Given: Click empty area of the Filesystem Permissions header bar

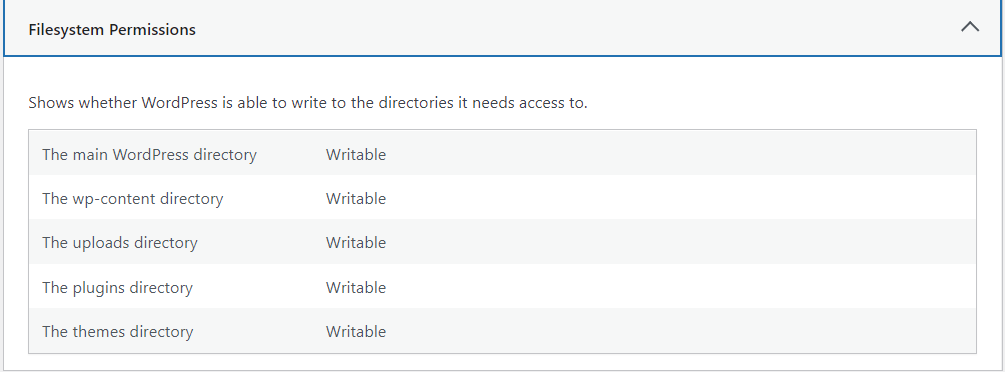Looking at the screenshot, I should click(x=577, y=28).
